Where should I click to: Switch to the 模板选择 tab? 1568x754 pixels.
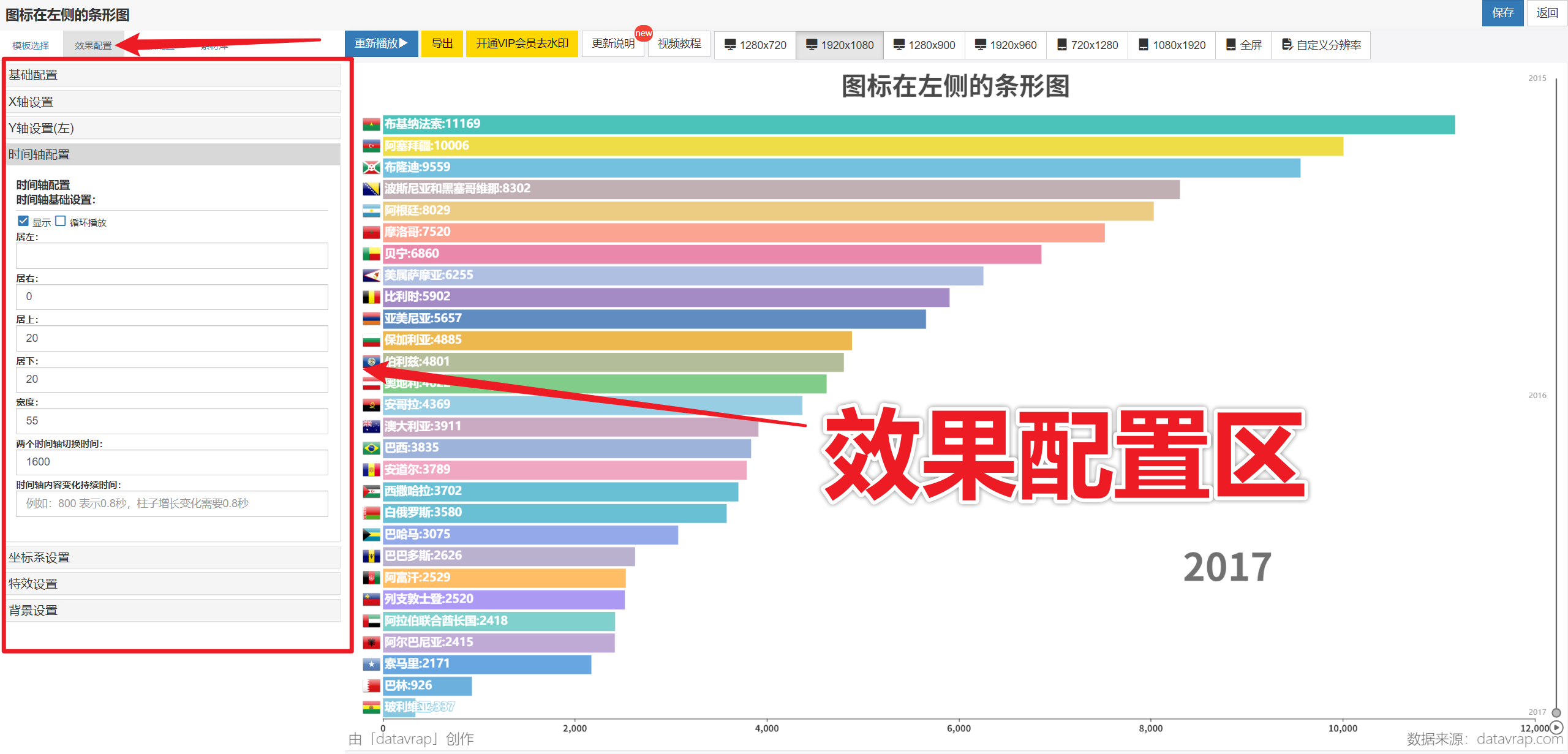click(x=31, y=45)
